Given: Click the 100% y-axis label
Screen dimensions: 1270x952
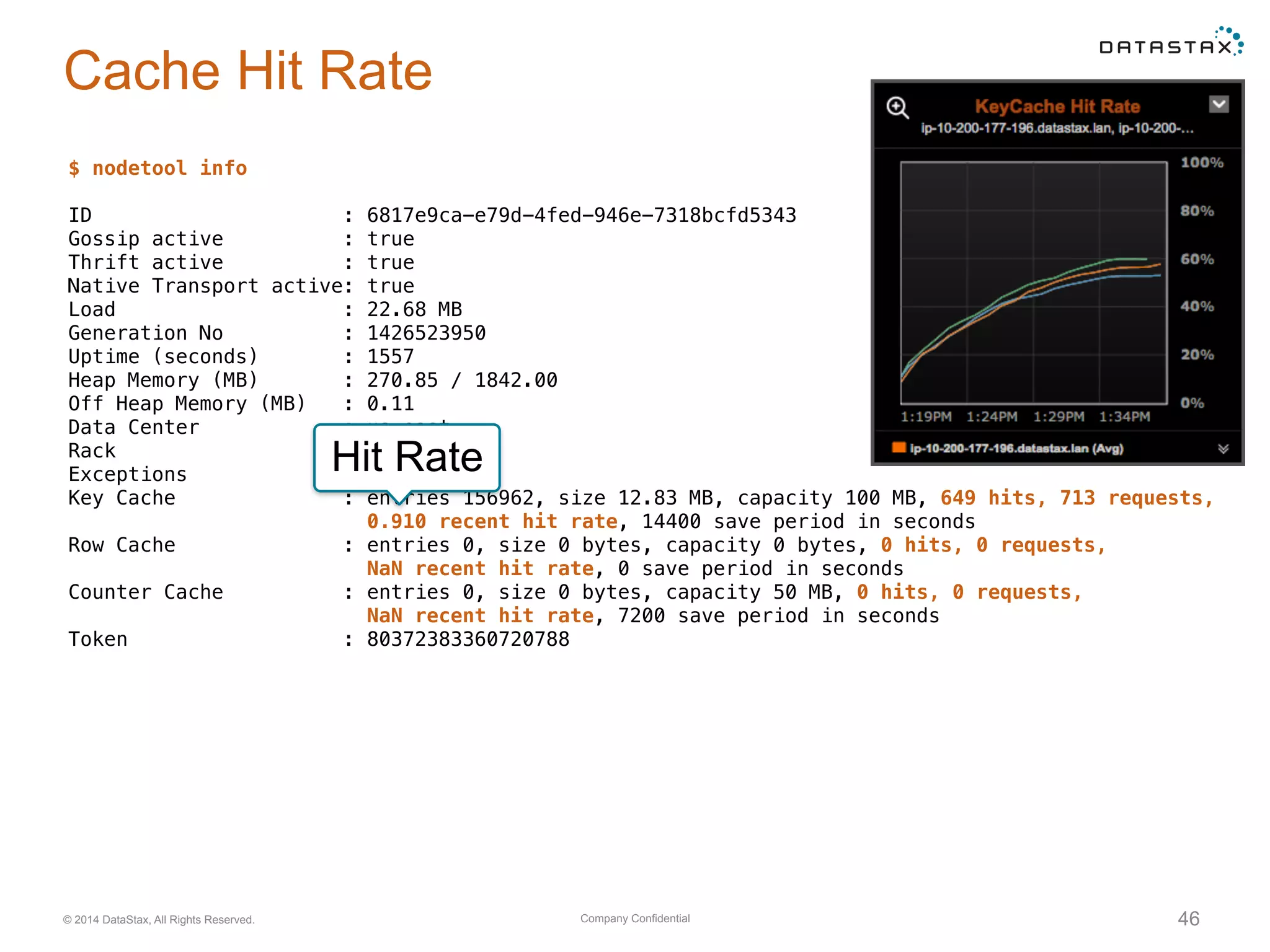Looking at the screenshot, I should tap(1201, 163).
